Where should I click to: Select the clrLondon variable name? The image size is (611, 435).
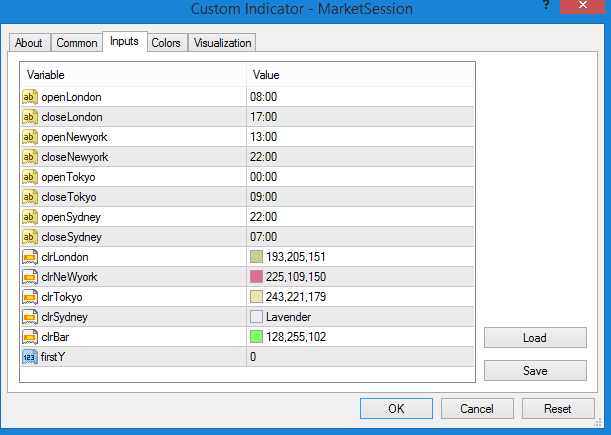pyautogui.click(x=65, y=257)
